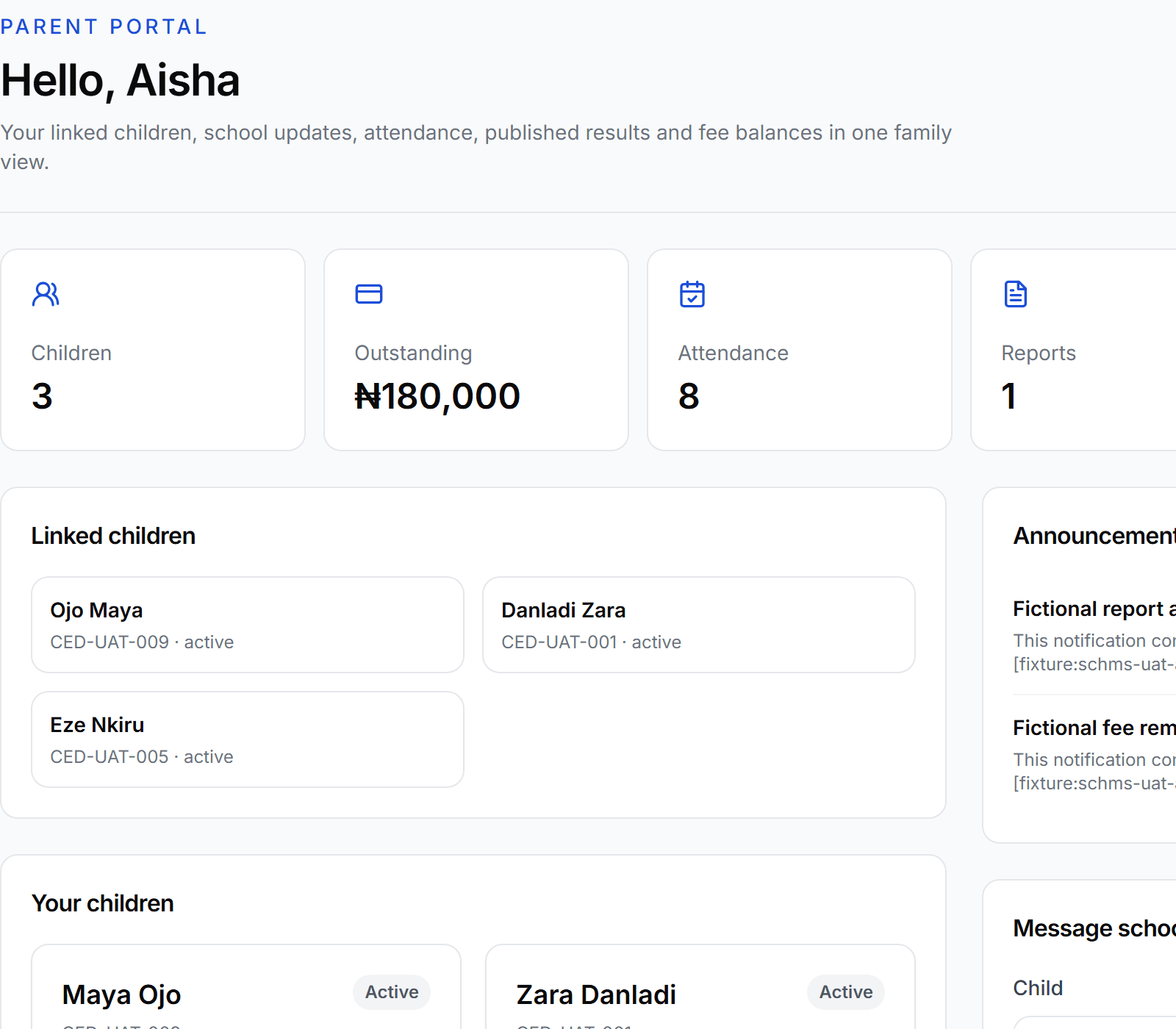The image size is (1176, 1029).
Task: Open the Ojo Maya linked child card
Action: point(248,625)
